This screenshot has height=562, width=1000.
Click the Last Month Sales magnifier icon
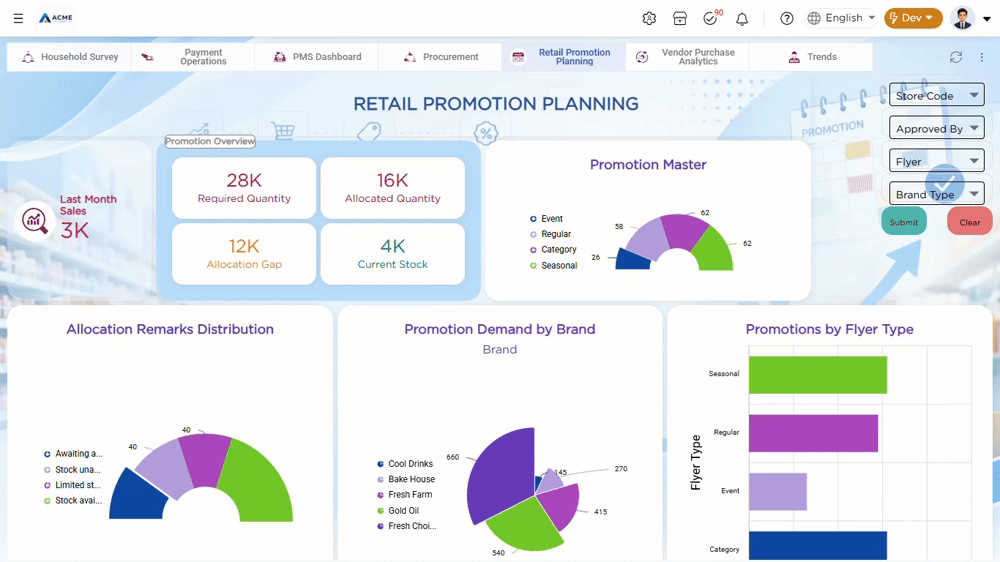(x=34, y=221)
